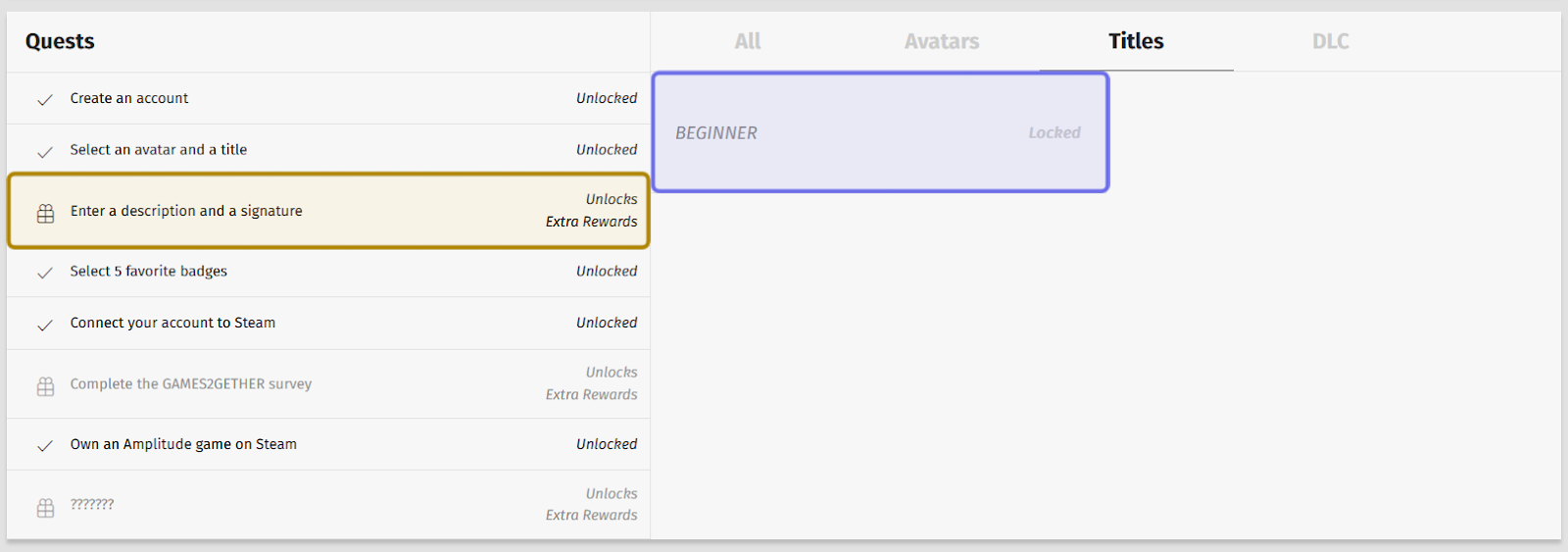Click the checkmark next to Select an avatar and a title

coord(45,152)
